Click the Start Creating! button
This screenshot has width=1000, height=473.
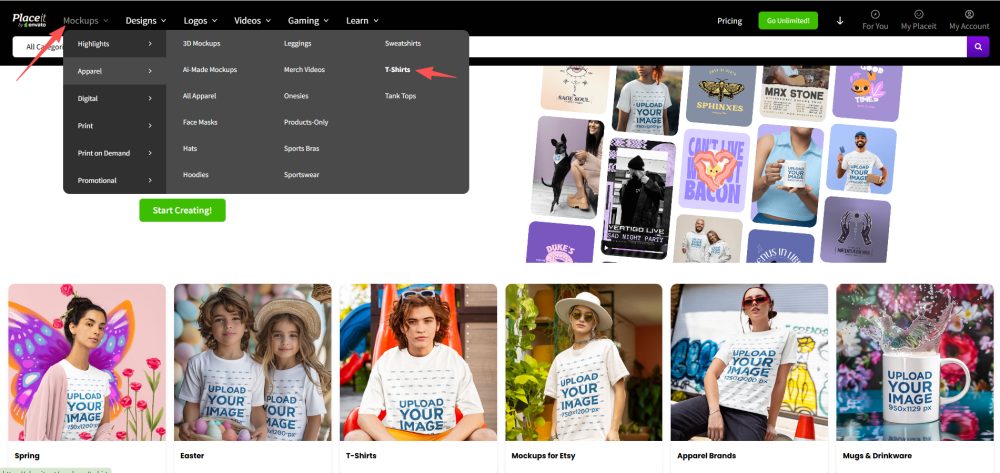[182, 210]
